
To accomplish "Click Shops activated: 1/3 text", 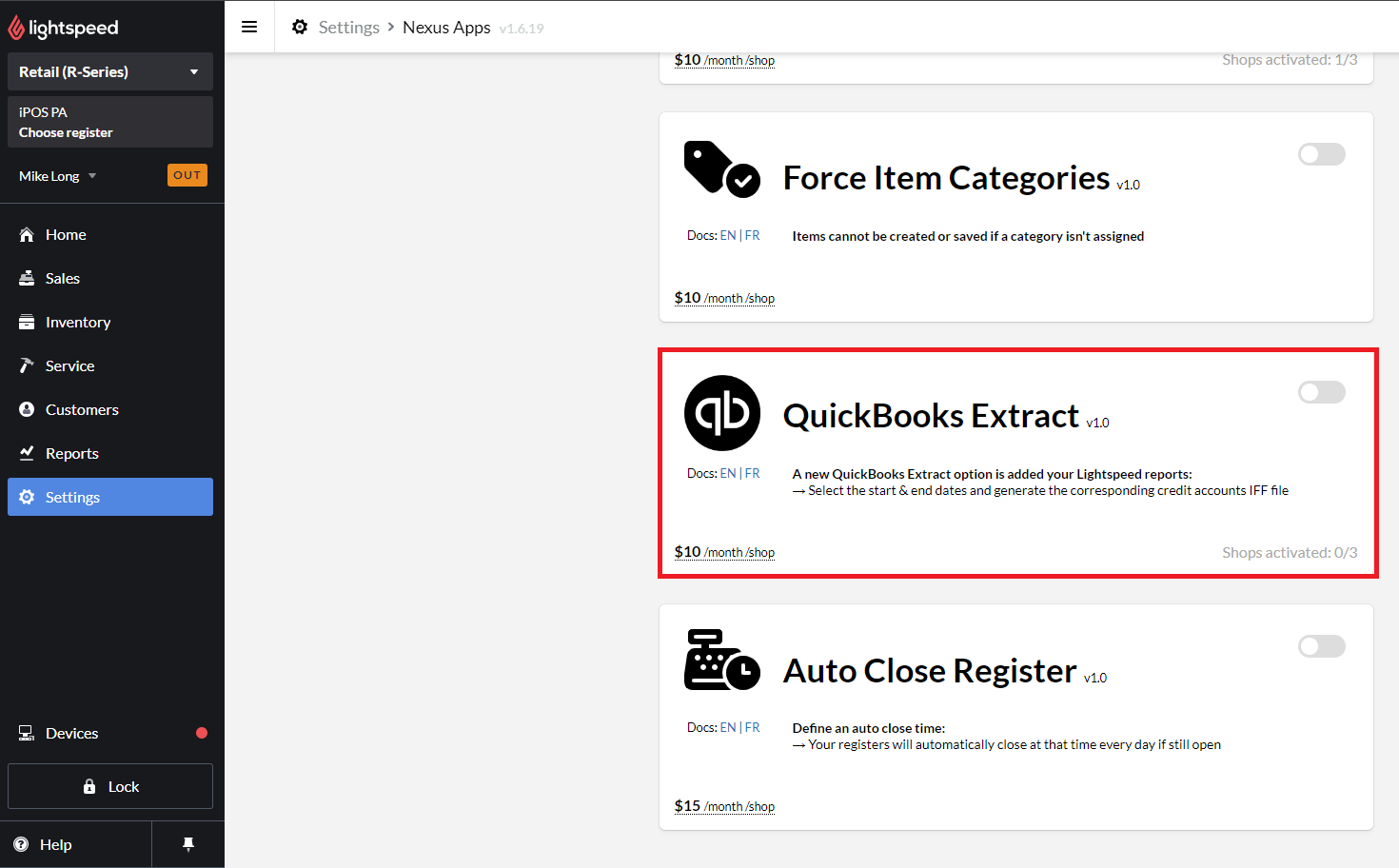I will [x=1290, y=60].
